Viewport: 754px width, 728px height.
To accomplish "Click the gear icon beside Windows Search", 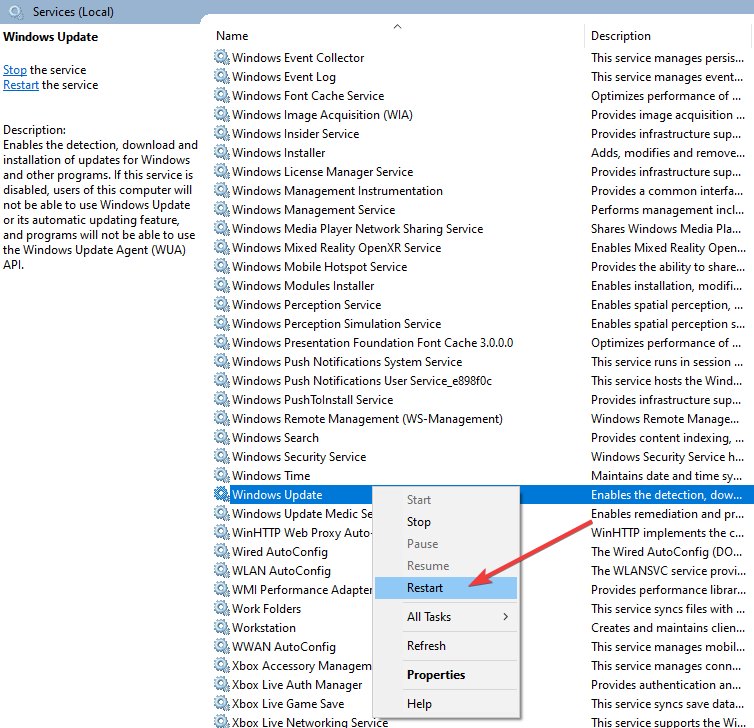I will click(x=221, y=437).
